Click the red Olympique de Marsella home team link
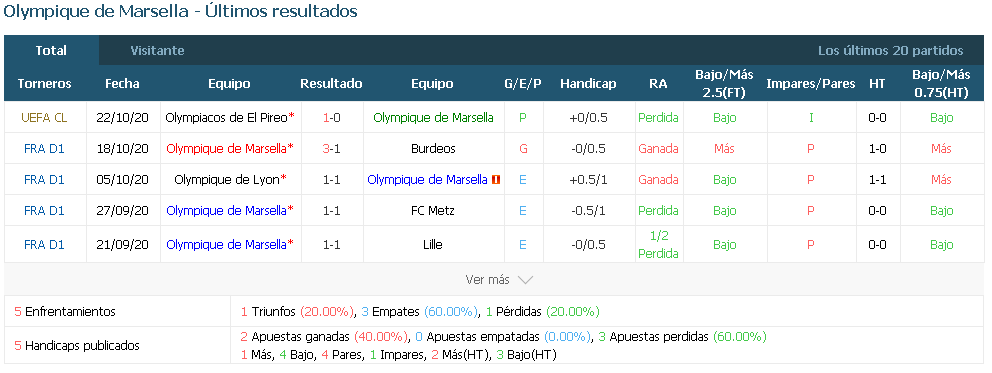 [x=226, y=149]
